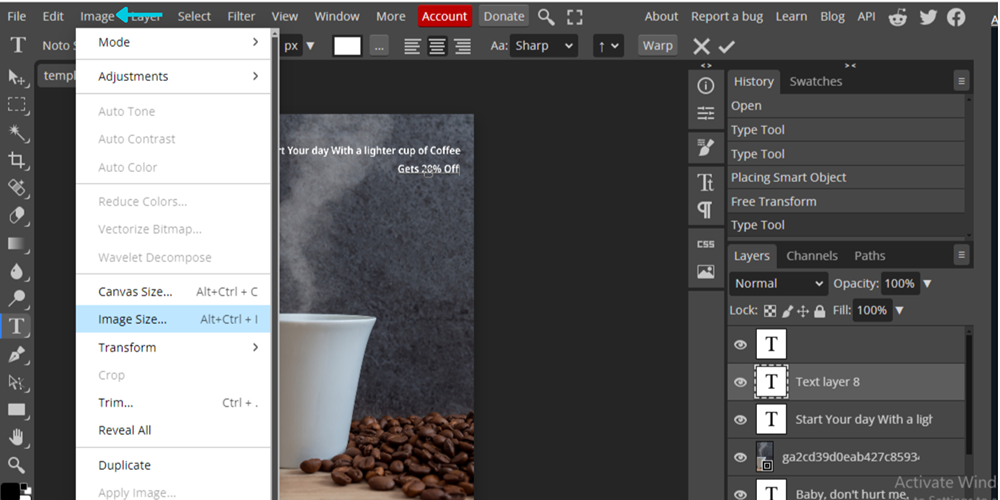Select the Blur tool
This screenshot has height=500, width=1000.
tap(16, 271)
